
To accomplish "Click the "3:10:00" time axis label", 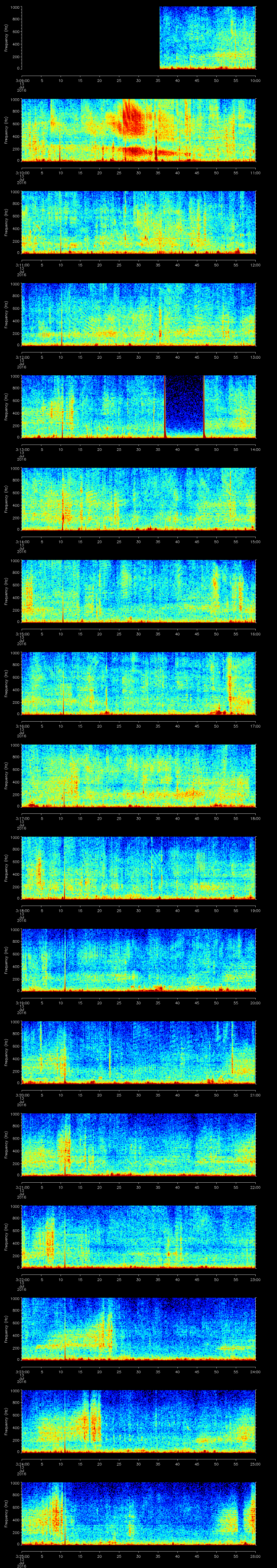I will [x=22, y=173].
